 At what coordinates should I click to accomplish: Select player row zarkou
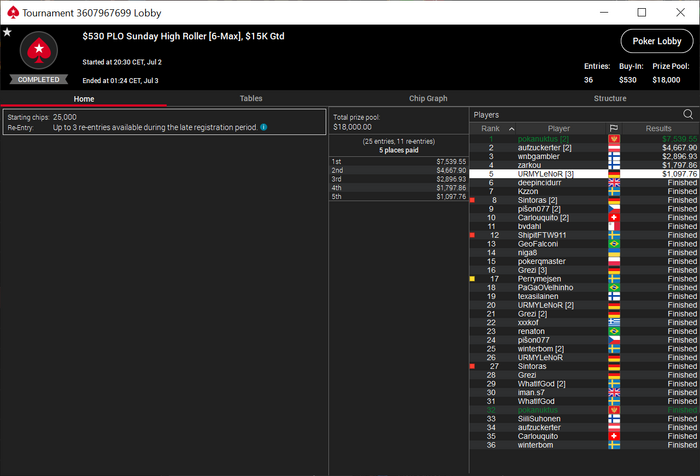tap(584, 165)
